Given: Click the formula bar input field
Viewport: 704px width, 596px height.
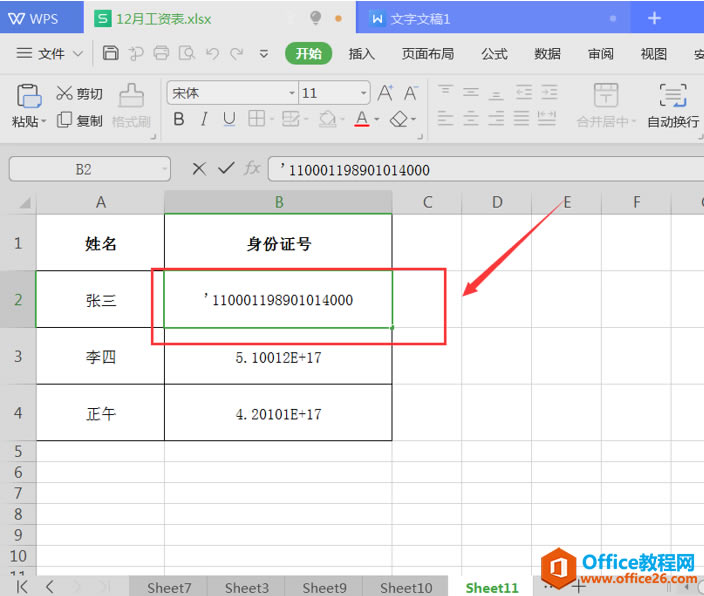Looking at the screenshot, I should point(486,169).
